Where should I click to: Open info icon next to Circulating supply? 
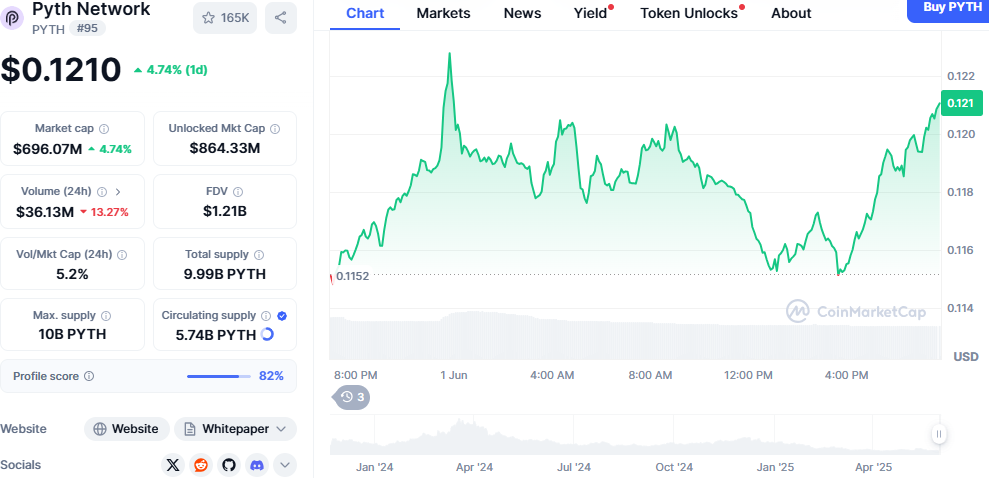266,315
